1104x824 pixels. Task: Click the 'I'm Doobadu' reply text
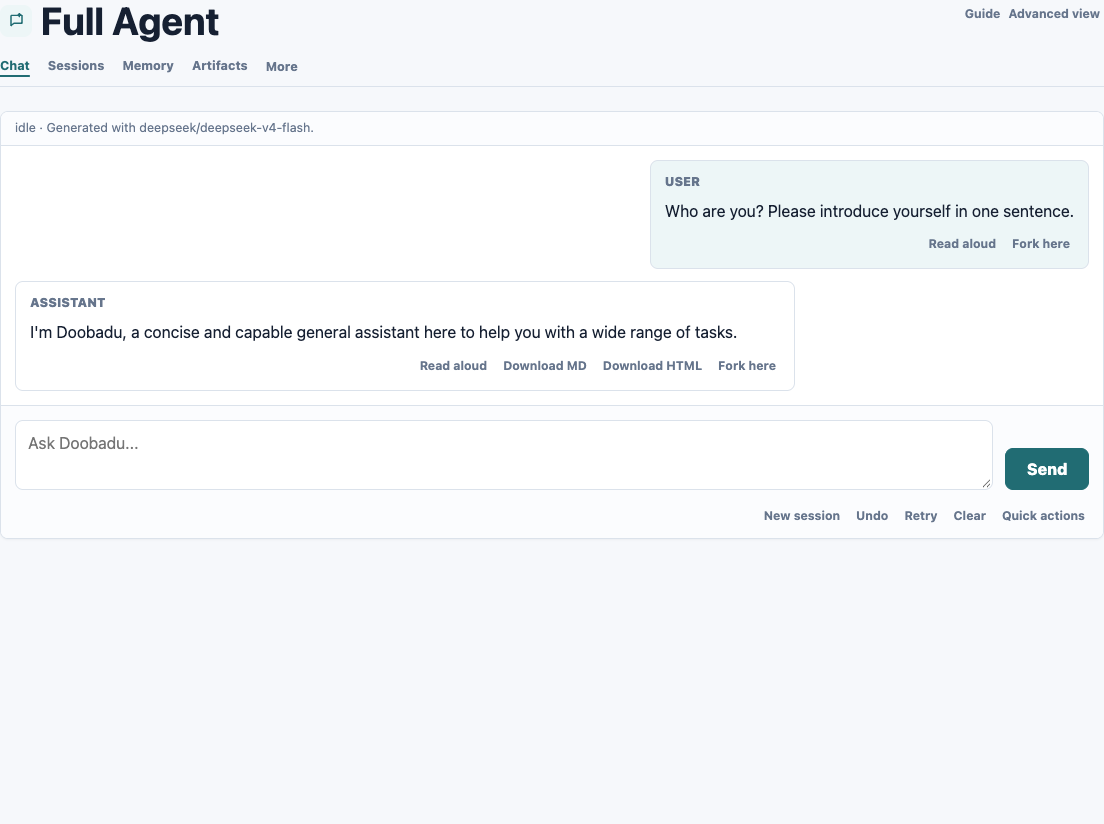pyautogui.click(x=384, y=332)
